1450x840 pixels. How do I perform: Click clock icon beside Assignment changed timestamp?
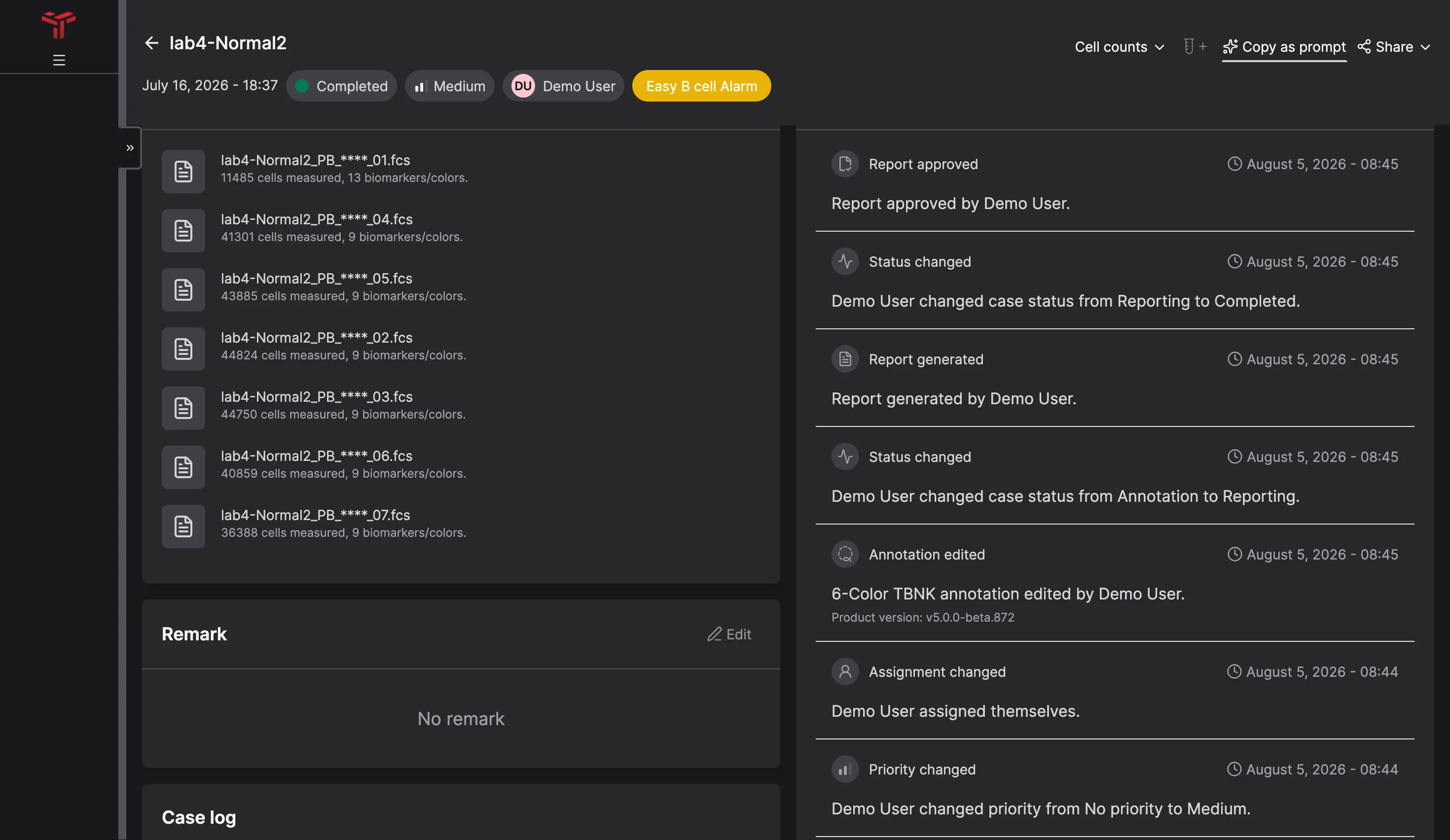click(1233, 671)
